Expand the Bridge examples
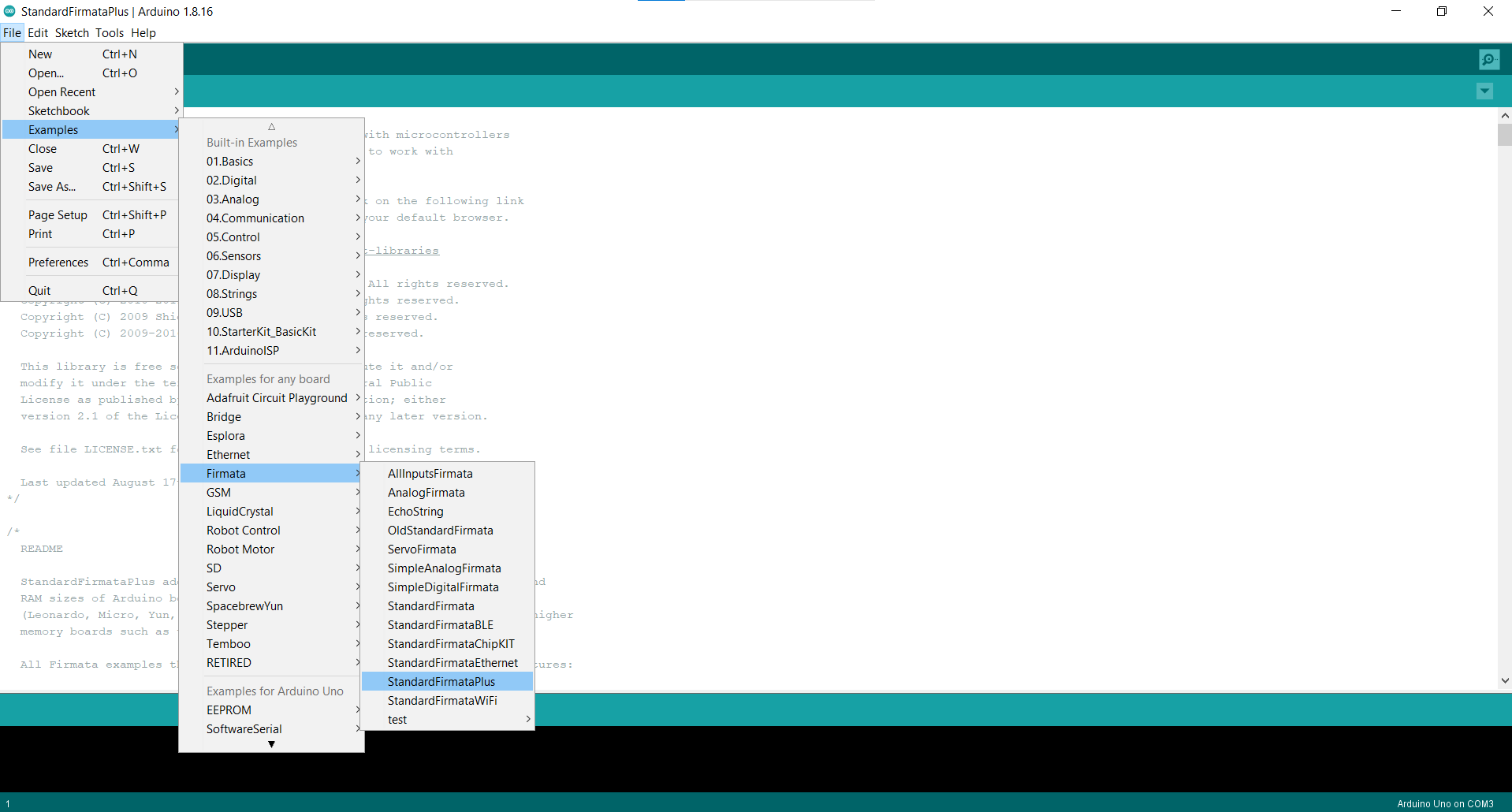 tap(271, 417)
